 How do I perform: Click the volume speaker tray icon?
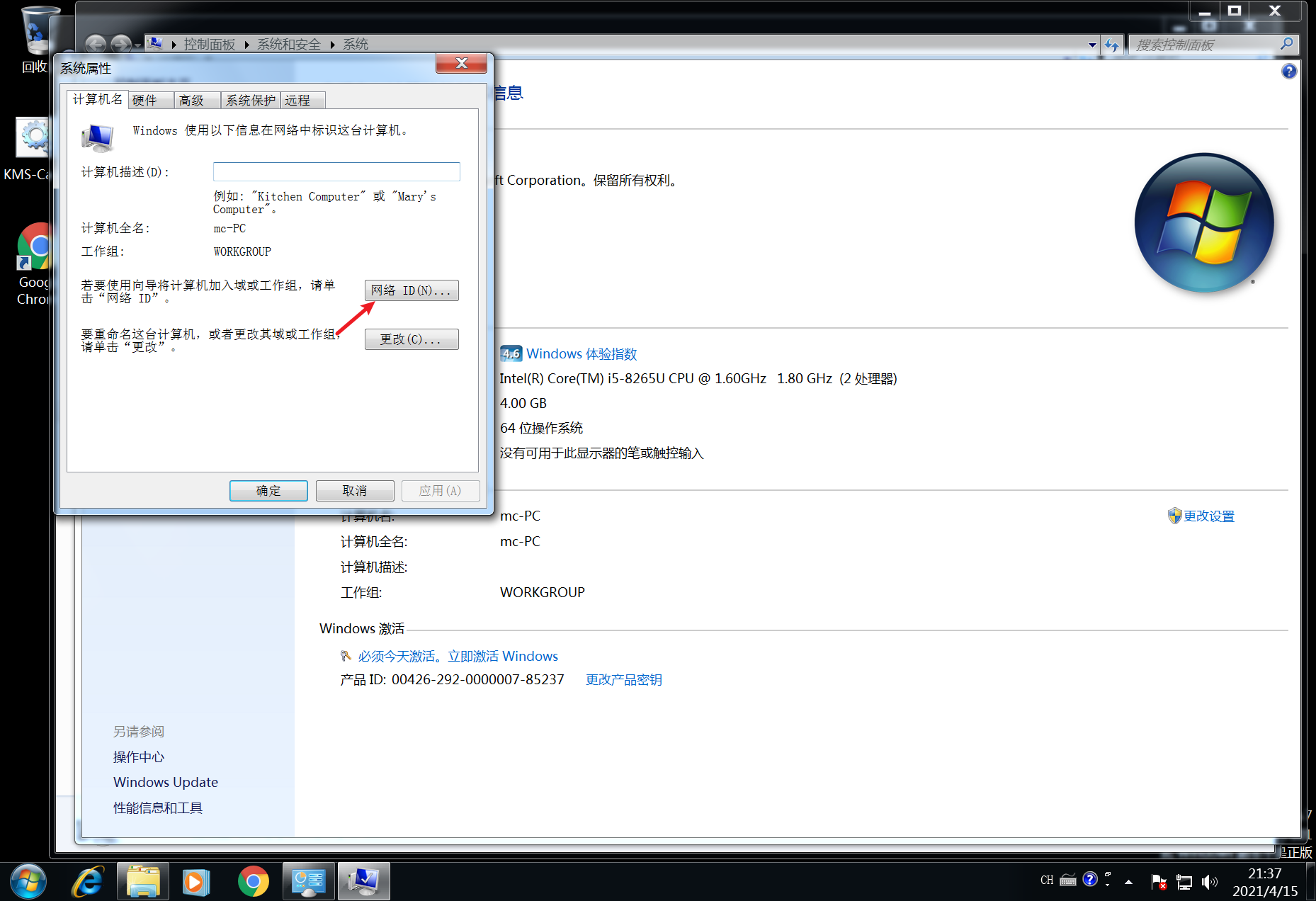coord(1210,882)
